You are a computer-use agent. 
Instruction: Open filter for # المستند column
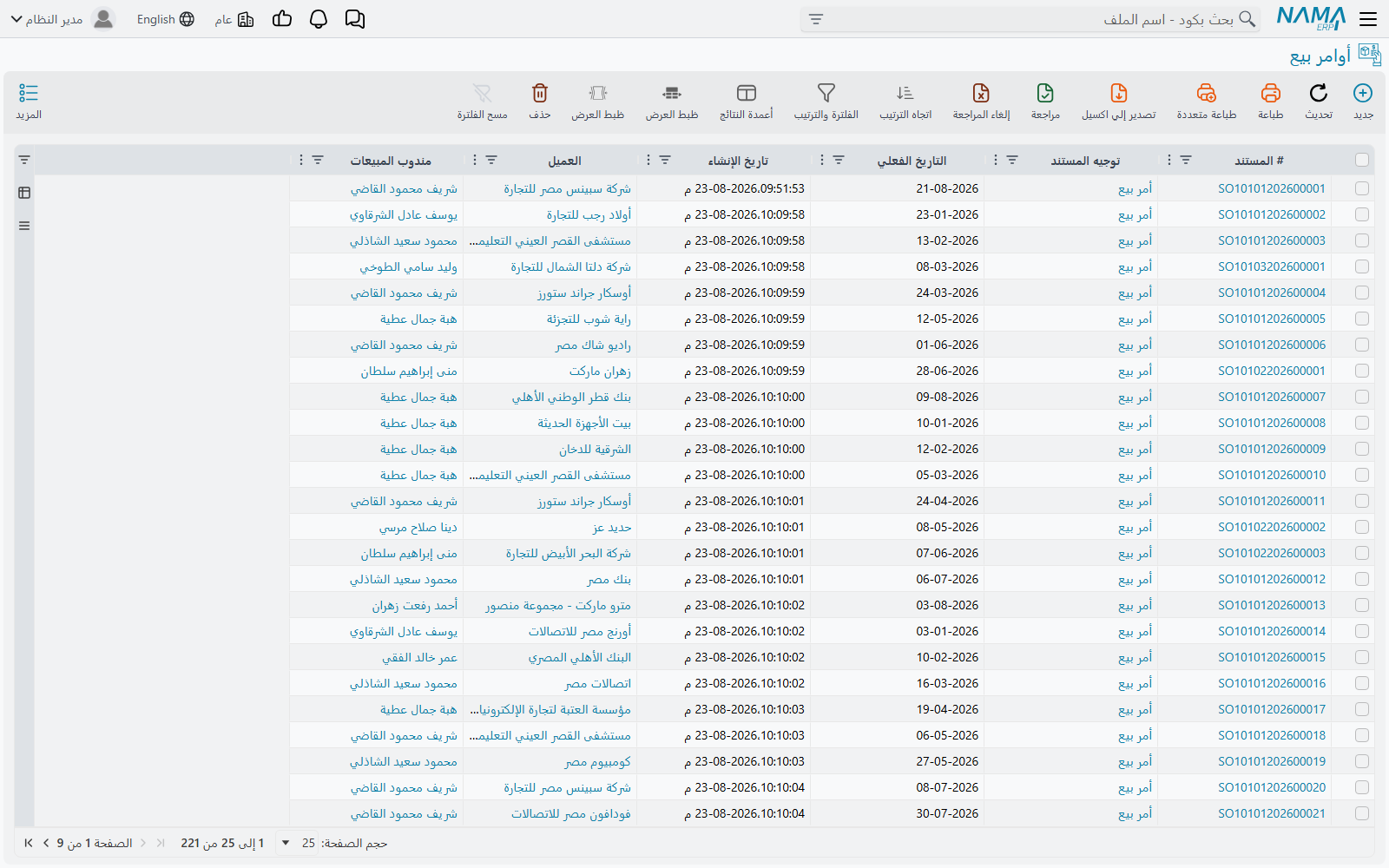click(1186, 160)
